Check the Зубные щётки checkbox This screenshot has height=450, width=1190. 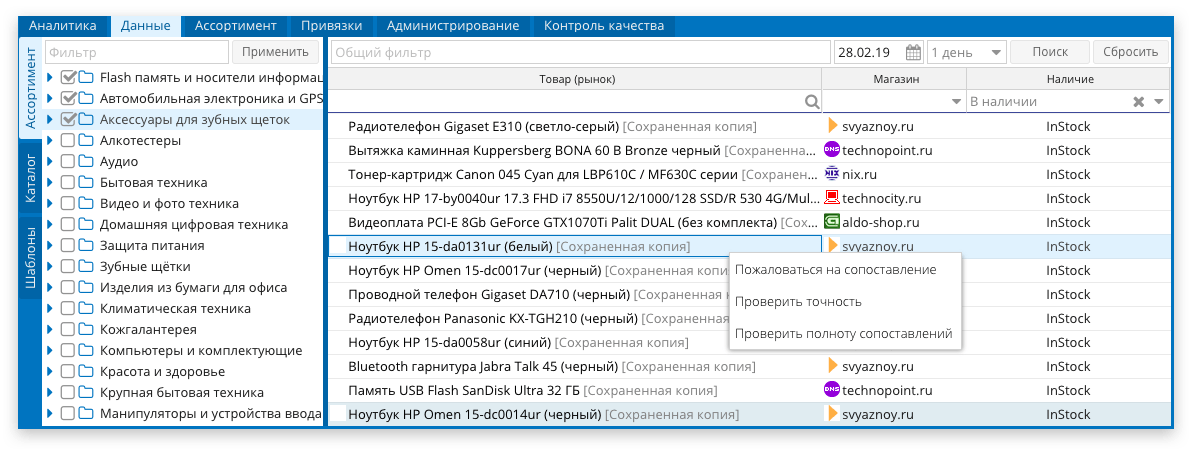pos(68,266)
